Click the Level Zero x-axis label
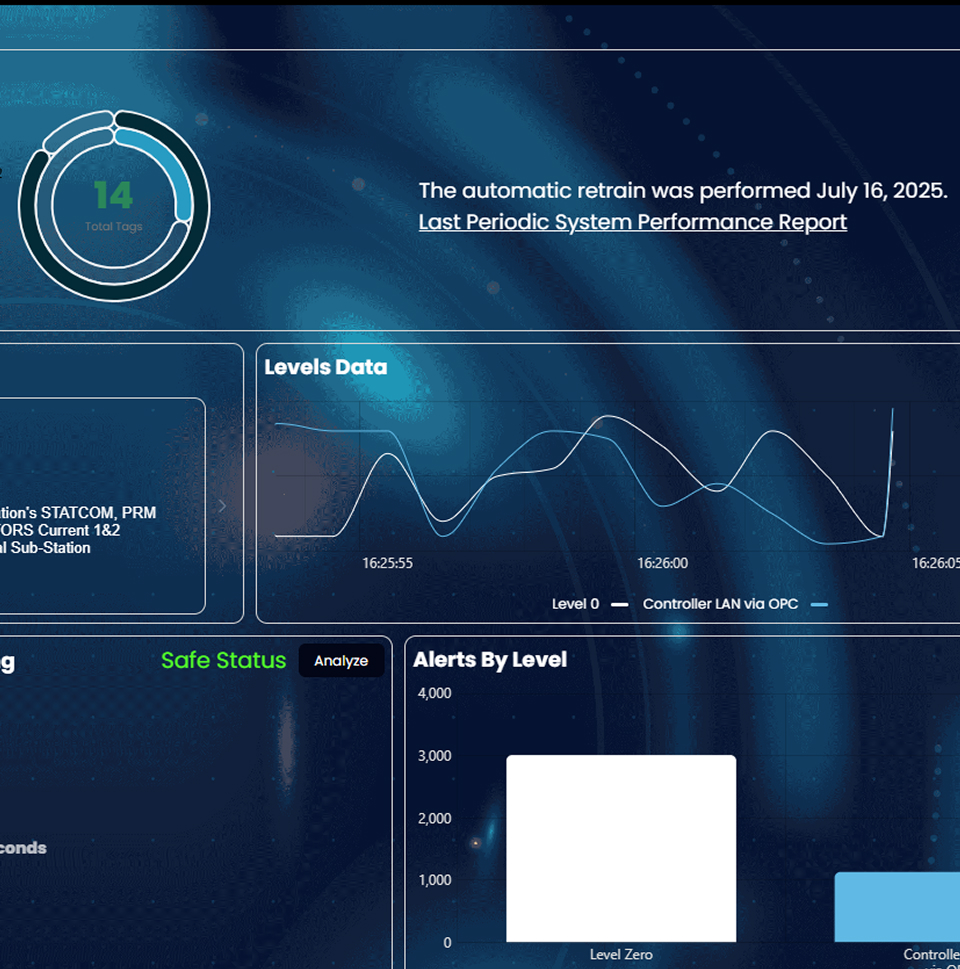The image size is (960, 969). (x=621, y=954)
